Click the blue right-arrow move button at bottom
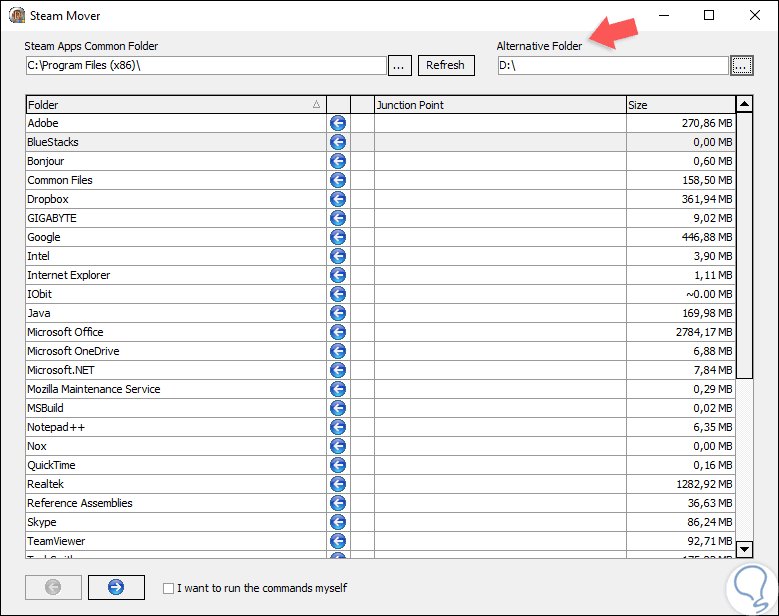The height and width of the screenshot is (616, 779). point(116,587)
